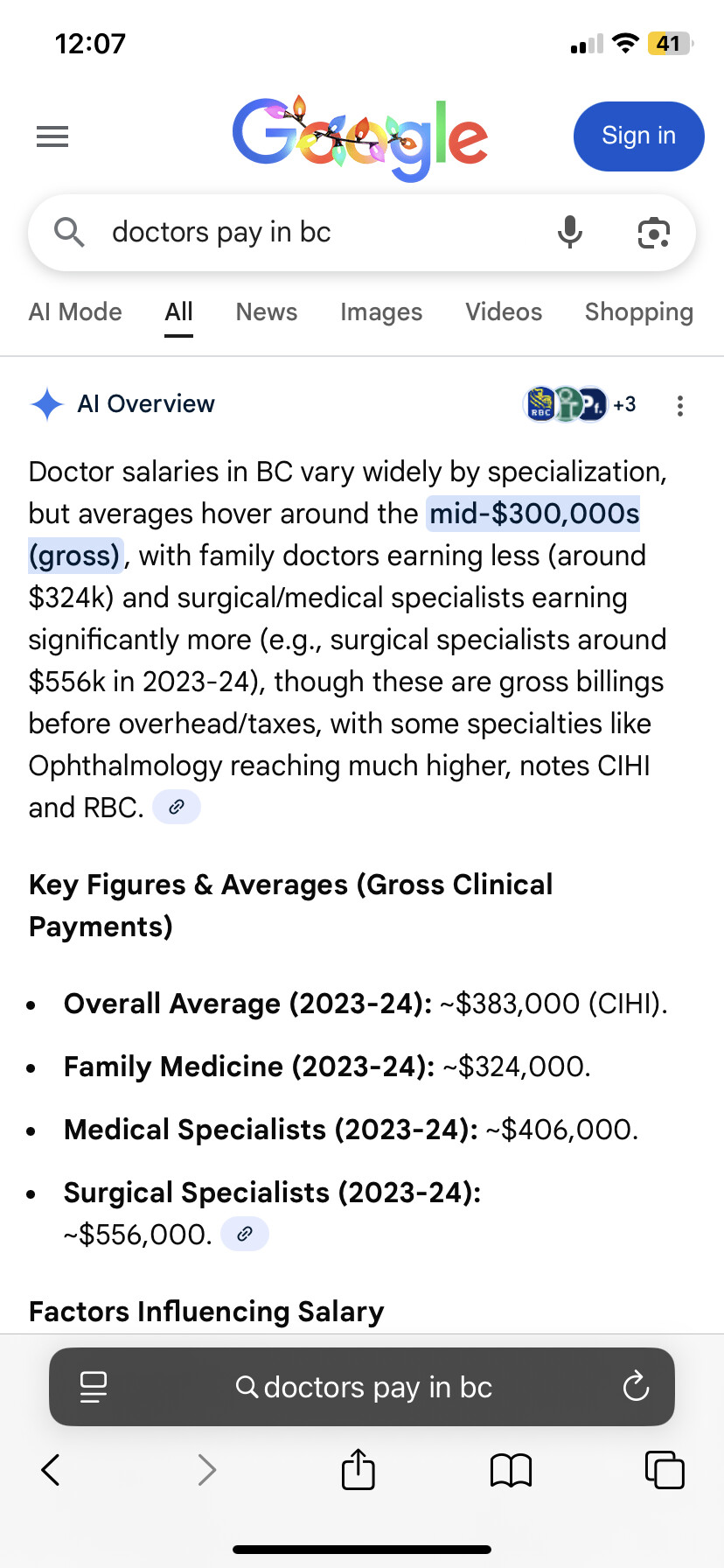The width and height of the screenshot is (724, 1568).
Task: Tap the voice search microphone icon
Action: [x=570, y=233]
